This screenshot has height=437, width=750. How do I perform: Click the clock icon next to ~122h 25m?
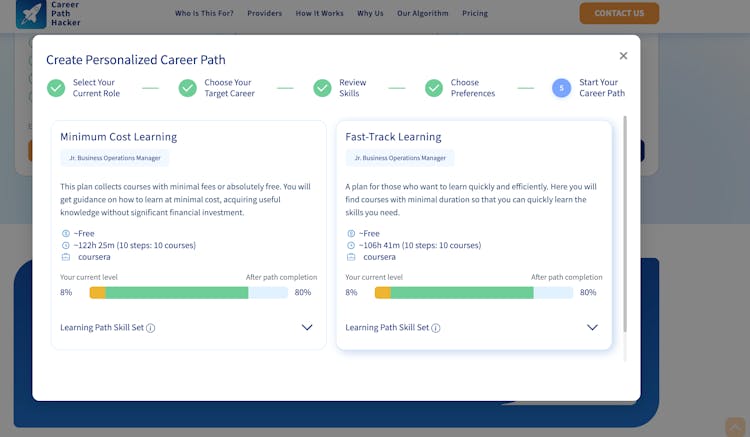pyautogui.click(x=65, y=245)
